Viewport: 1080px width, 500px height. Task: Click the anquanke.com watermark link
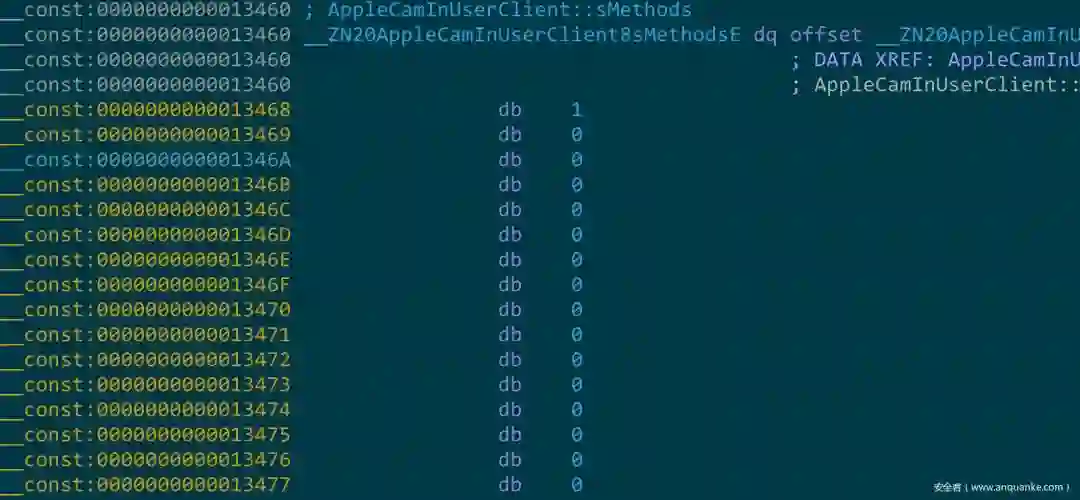(1001, 487)
